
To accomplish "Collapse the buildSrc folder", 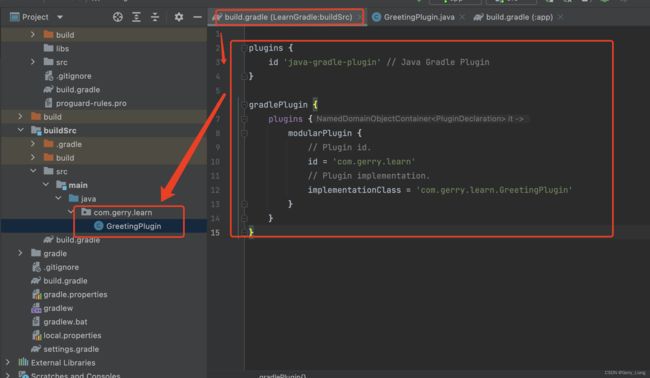I will point(20,130).
